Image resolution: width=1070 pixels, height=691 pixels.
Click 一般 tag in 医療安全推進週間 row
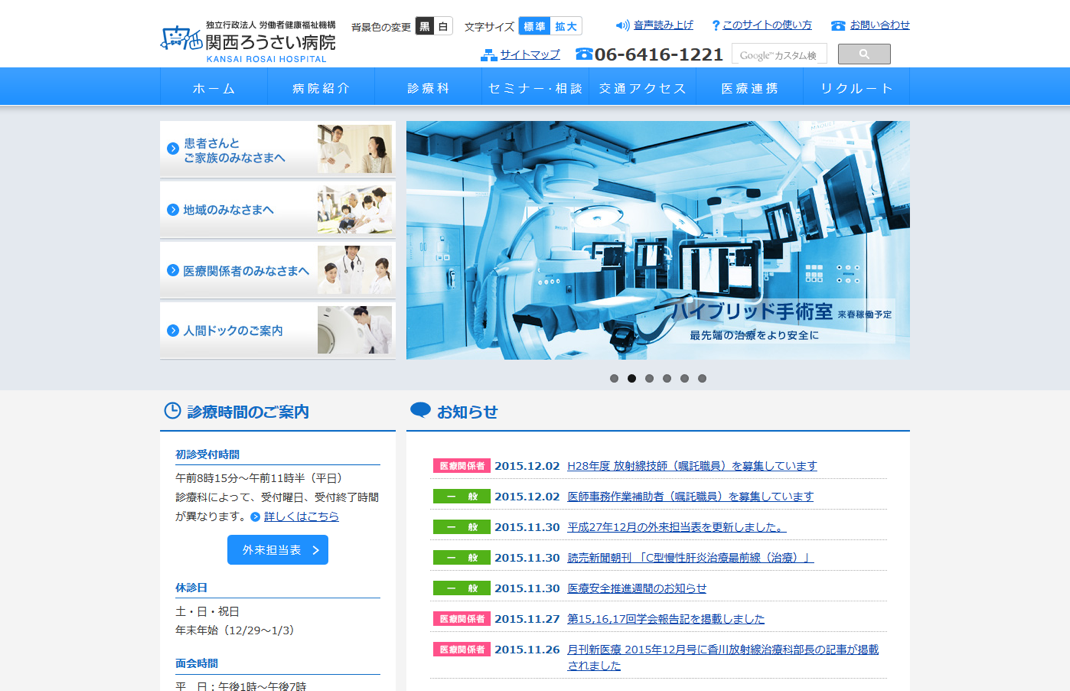coord(462,588)
